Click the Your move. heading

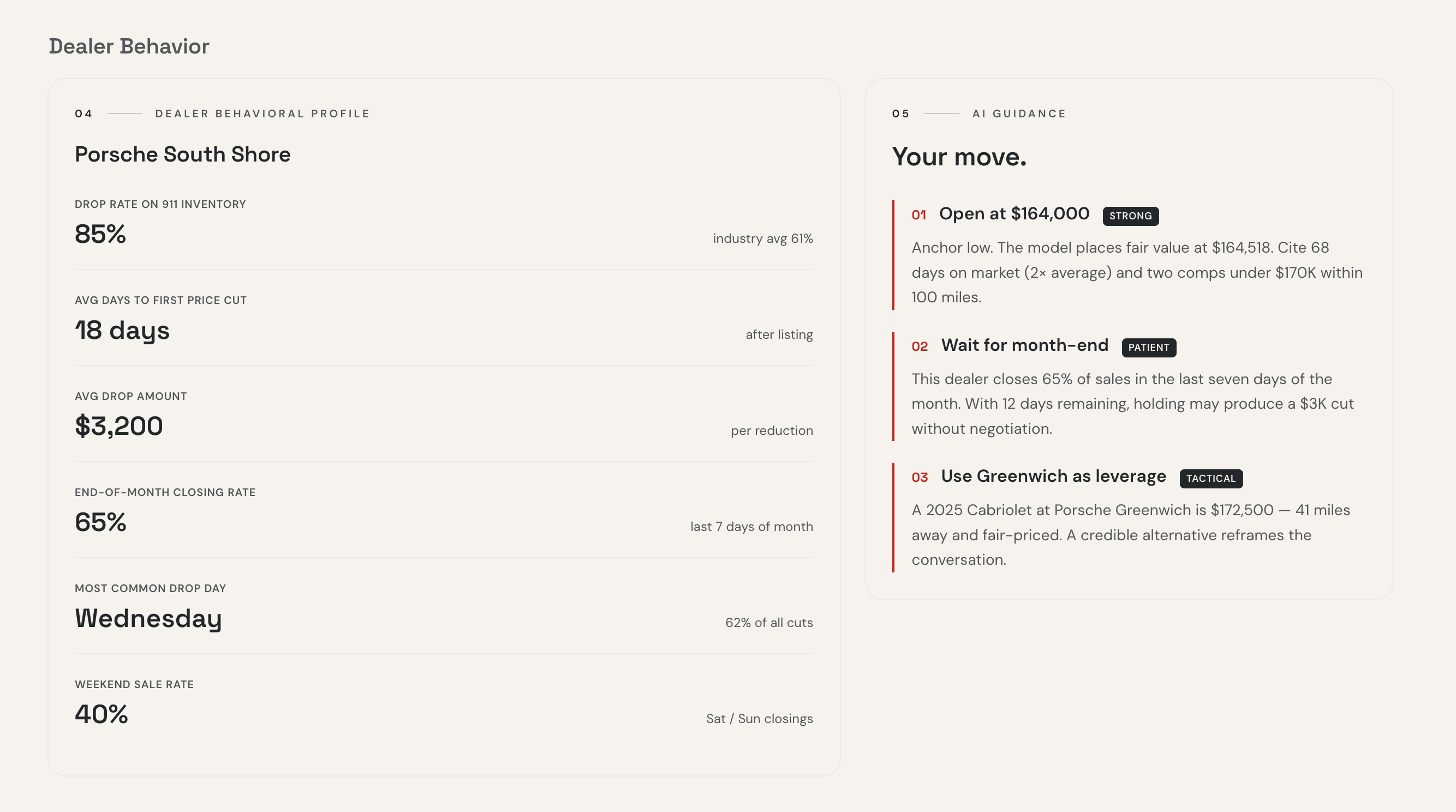959,157
